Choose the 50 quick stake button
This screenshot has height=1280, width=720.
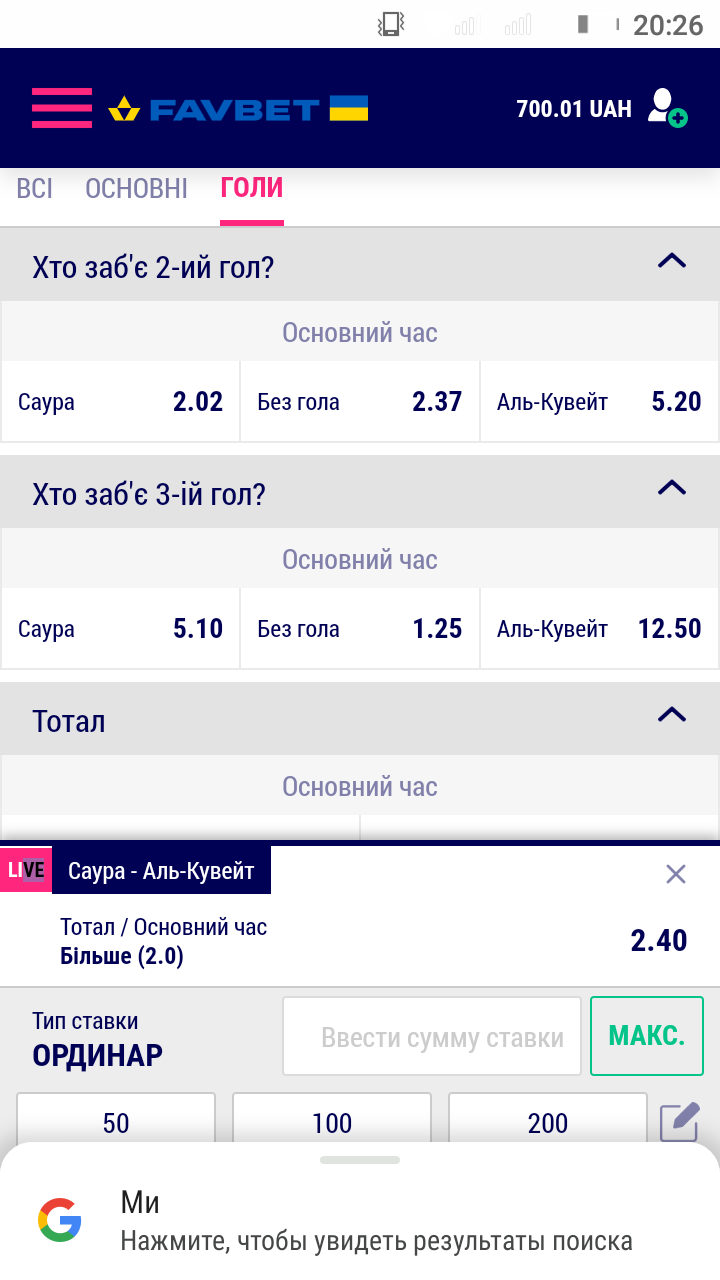pyautogui.click(x=116, y=1122)
